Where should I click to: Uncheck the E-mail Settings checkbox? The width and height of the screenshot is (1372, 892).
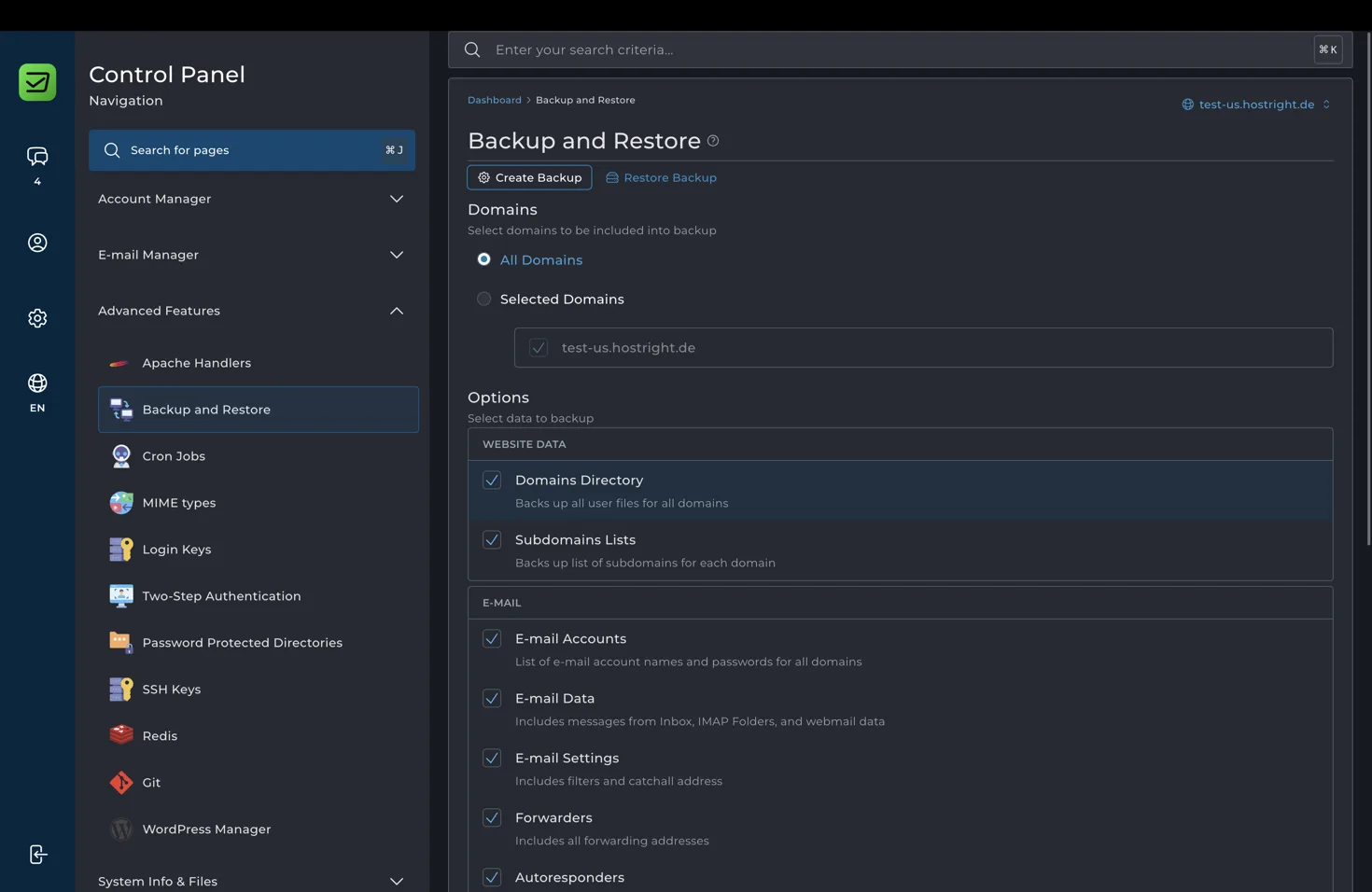[x=492, y=759]
